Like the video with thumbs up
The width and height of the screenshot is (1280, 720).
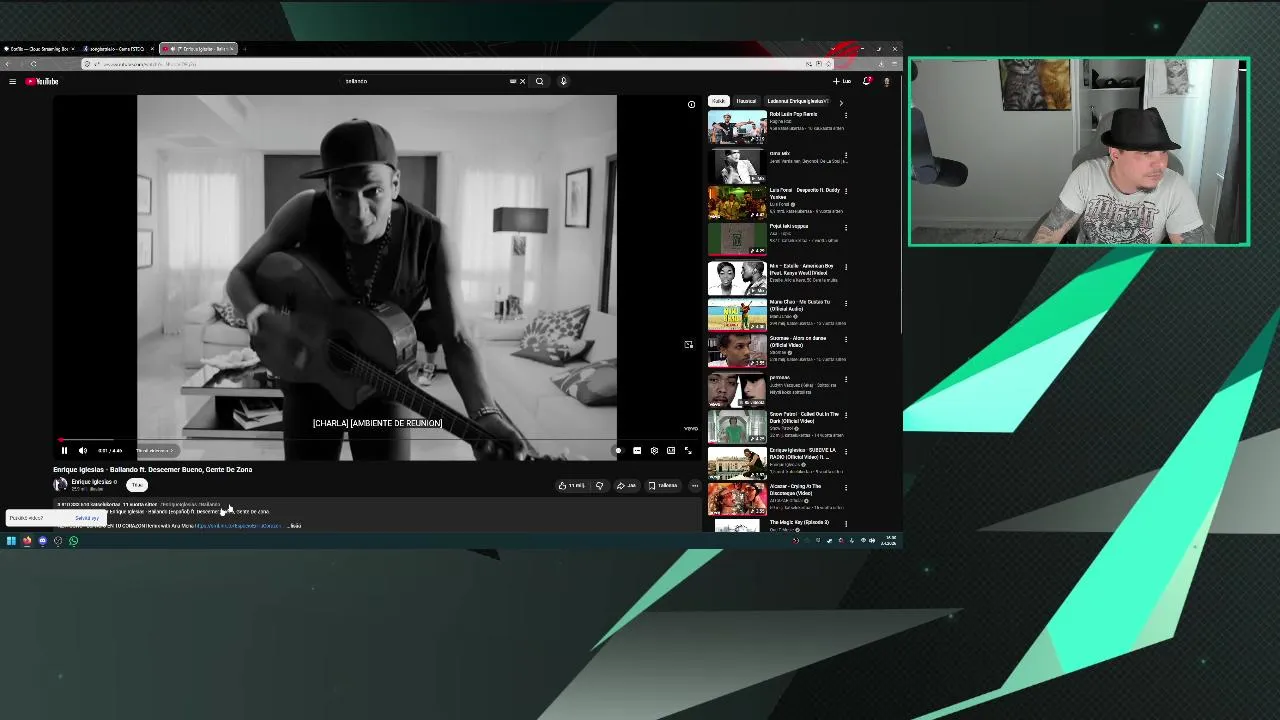571,486
